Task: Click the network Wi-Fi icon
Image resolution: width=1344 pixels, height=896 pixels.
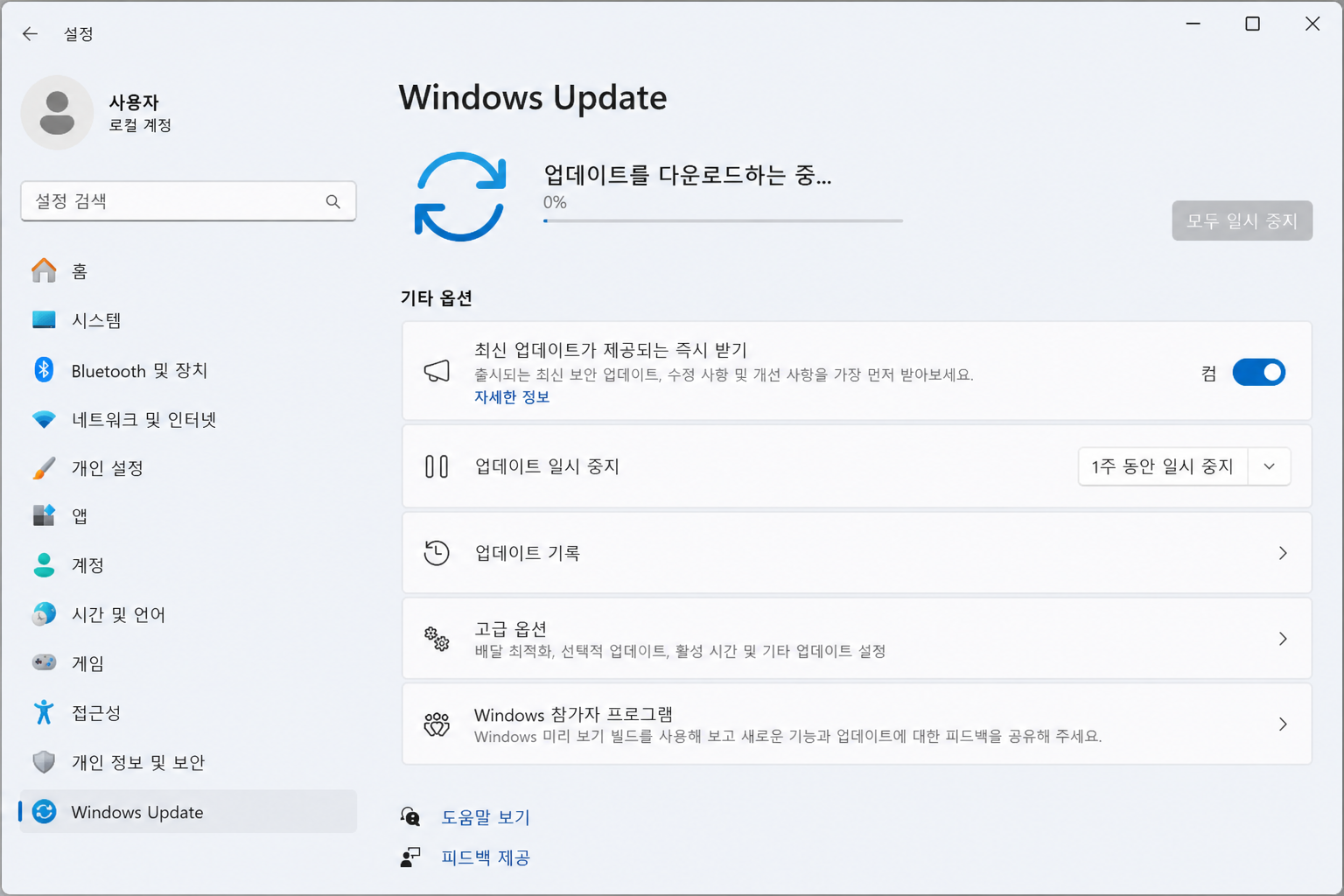Action: (44, 419)
